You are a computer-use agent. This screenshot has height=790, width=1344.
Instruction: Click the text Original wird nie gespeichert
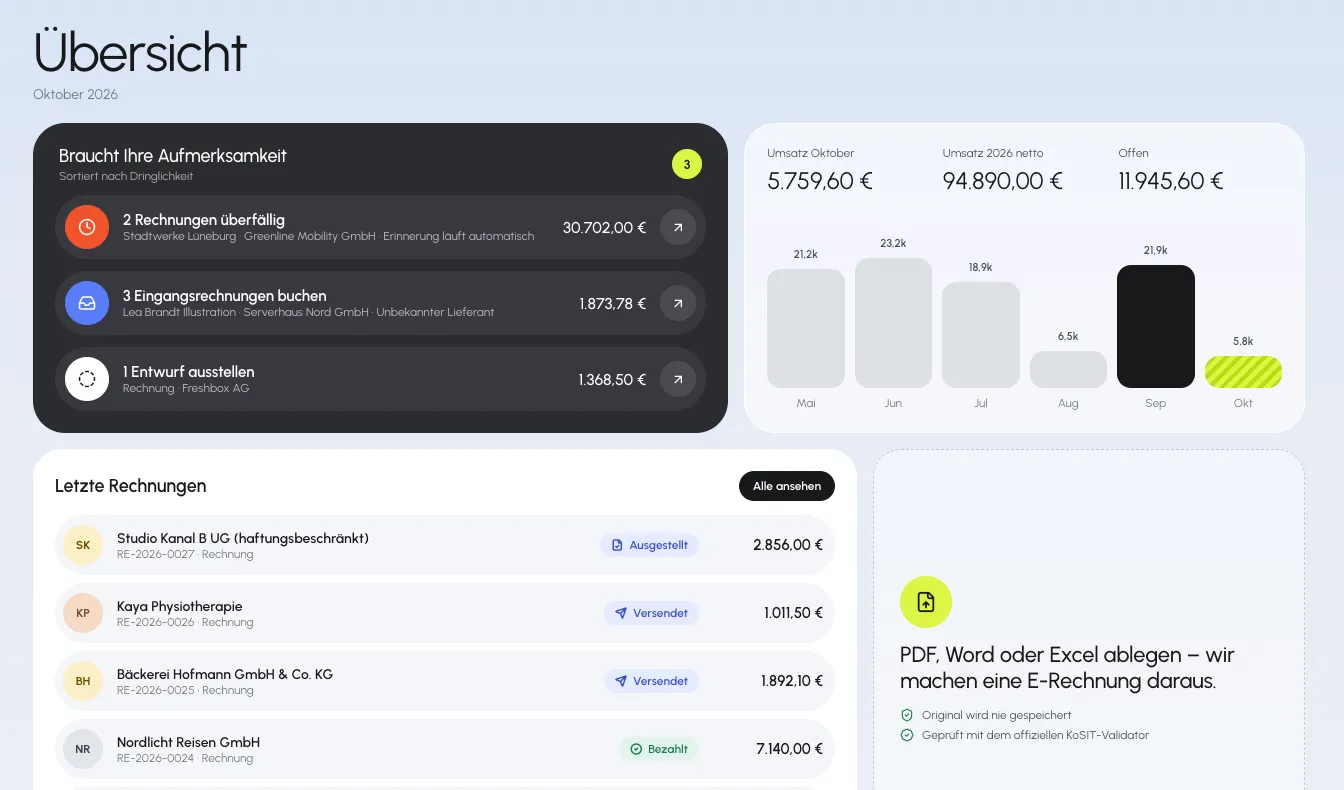996,715
